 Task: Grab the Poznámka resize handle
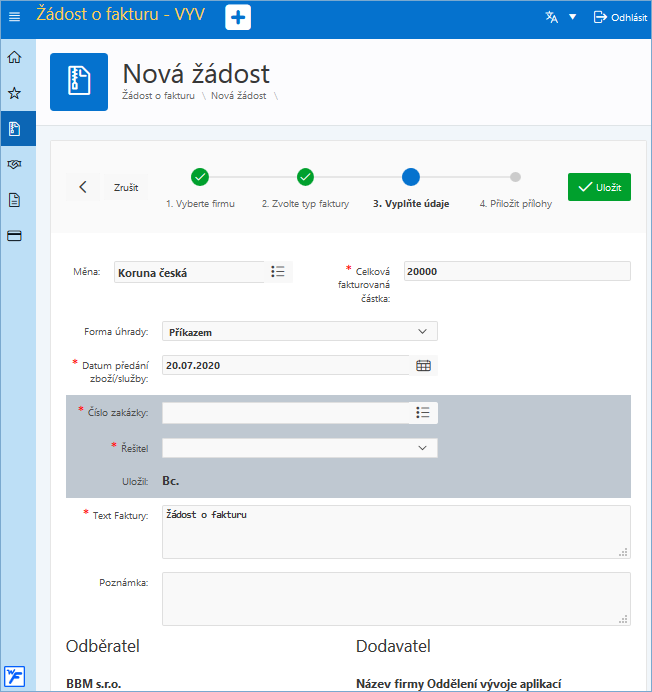623,620
